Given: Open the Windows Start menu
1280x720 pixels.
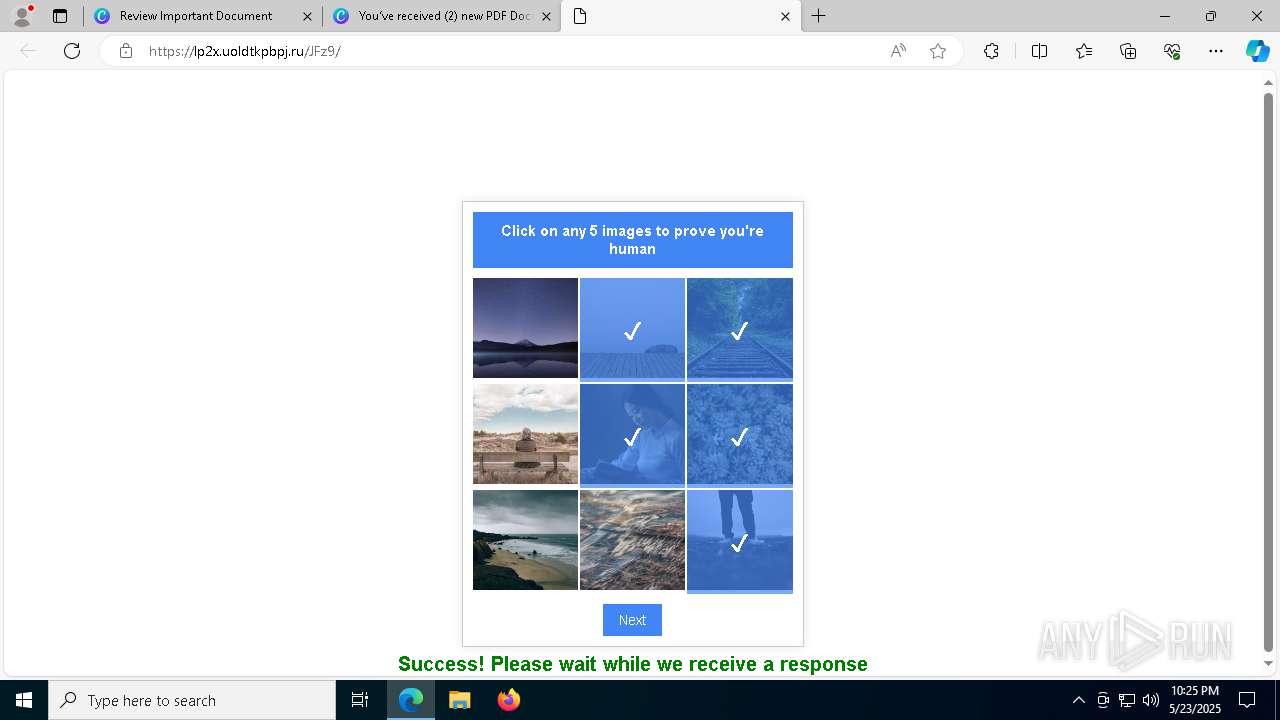Looking at the screenshot, I should pyautogui.click(x=24, y=700).
